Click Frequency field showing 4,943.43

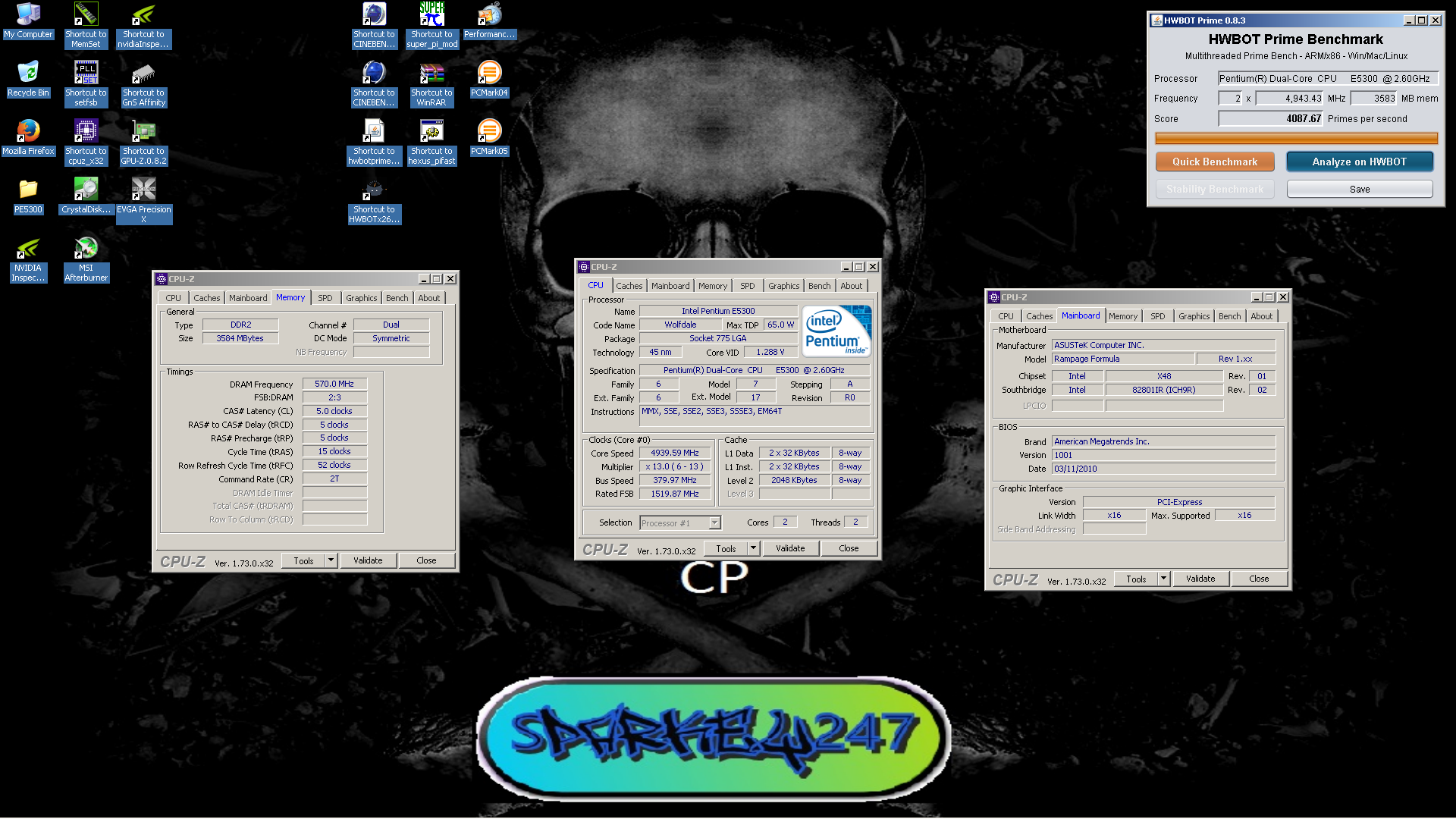click(x=1288, y=99)
